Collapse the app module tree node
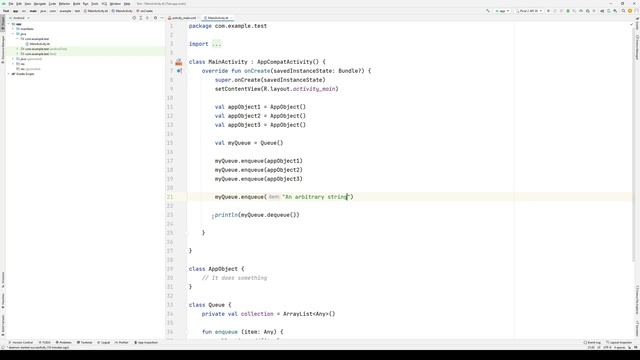The height and width of the screenshot is (360, 640). 9,24
